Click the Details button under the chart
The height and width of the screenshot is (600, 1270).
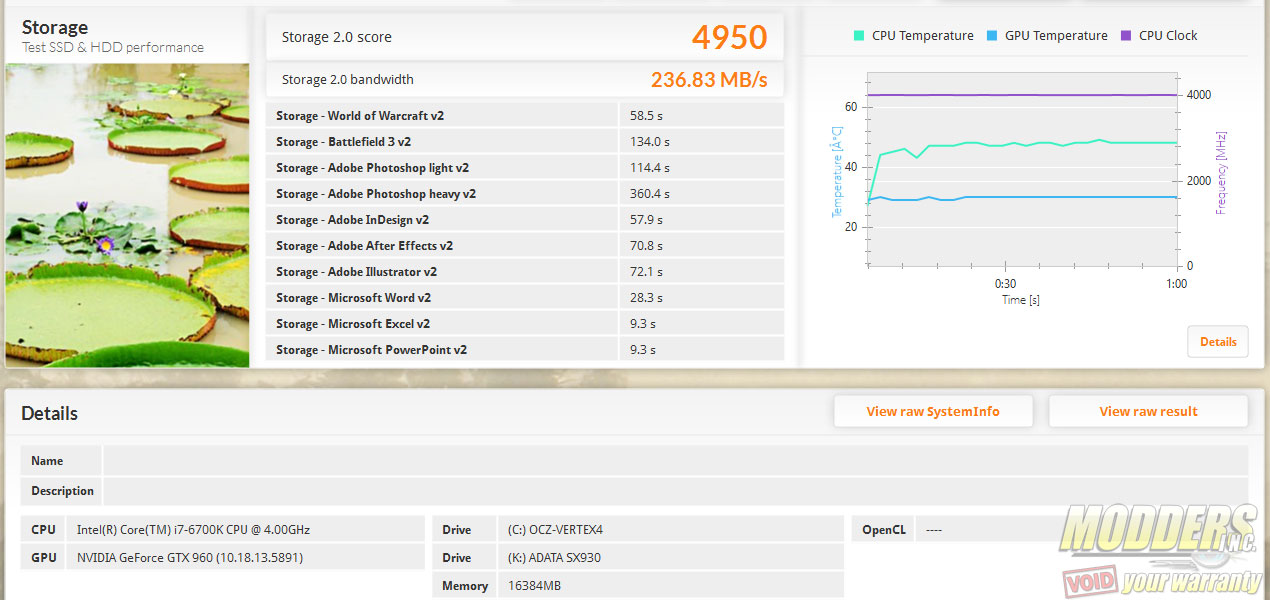tap(1218, 342)
